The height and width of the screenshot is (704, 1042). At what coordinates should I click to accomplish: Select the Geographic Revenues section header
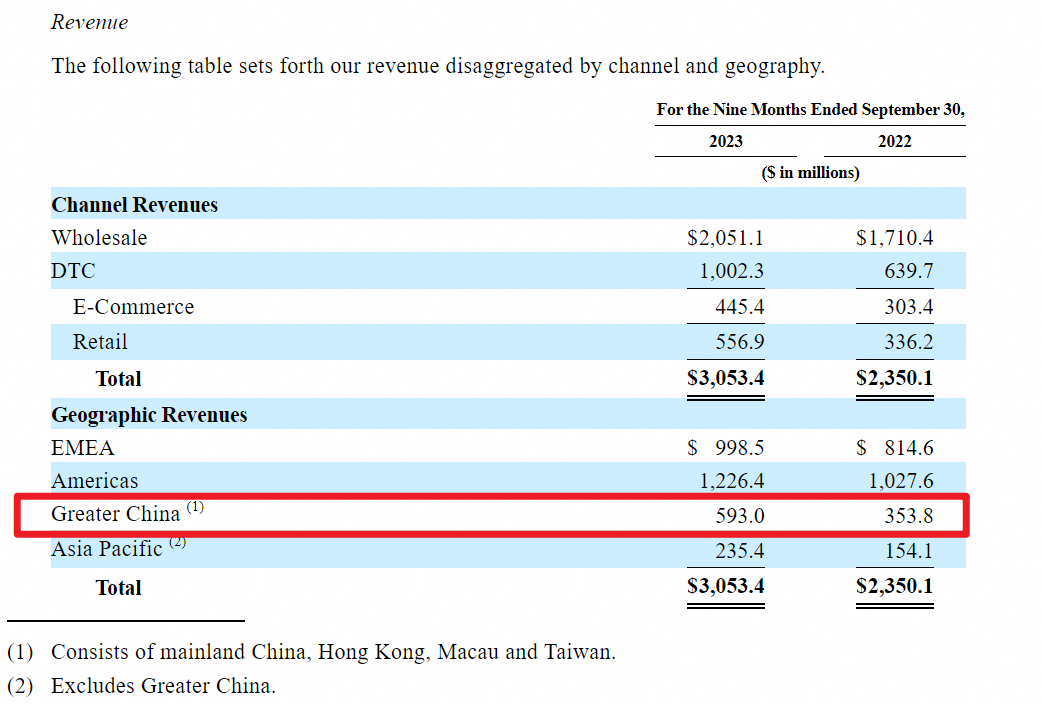tap(149, 415)
